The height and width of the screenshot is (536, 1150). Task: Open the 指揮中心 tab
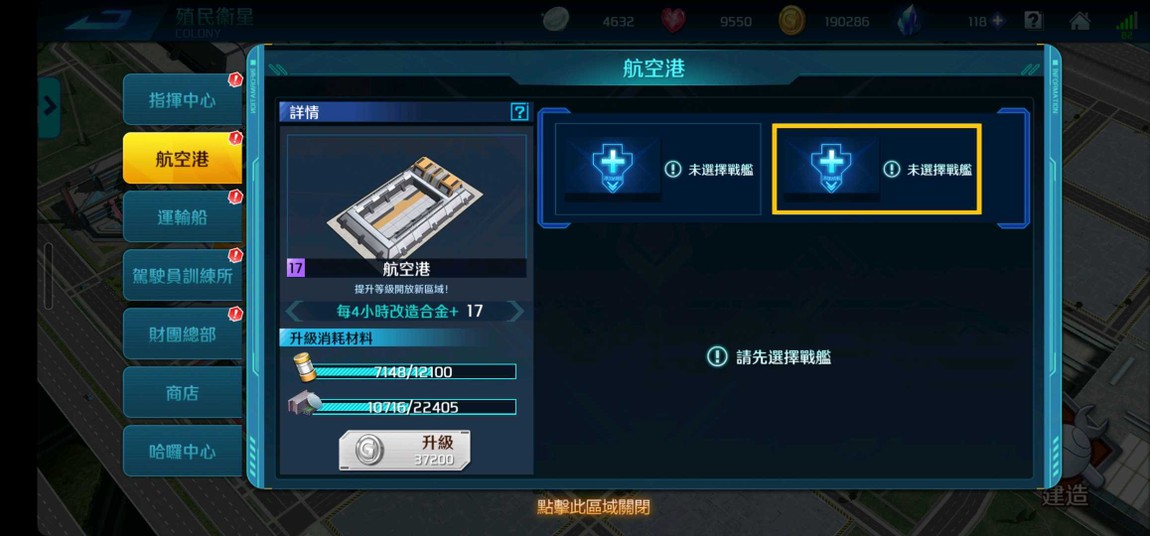tap(183, 100)
